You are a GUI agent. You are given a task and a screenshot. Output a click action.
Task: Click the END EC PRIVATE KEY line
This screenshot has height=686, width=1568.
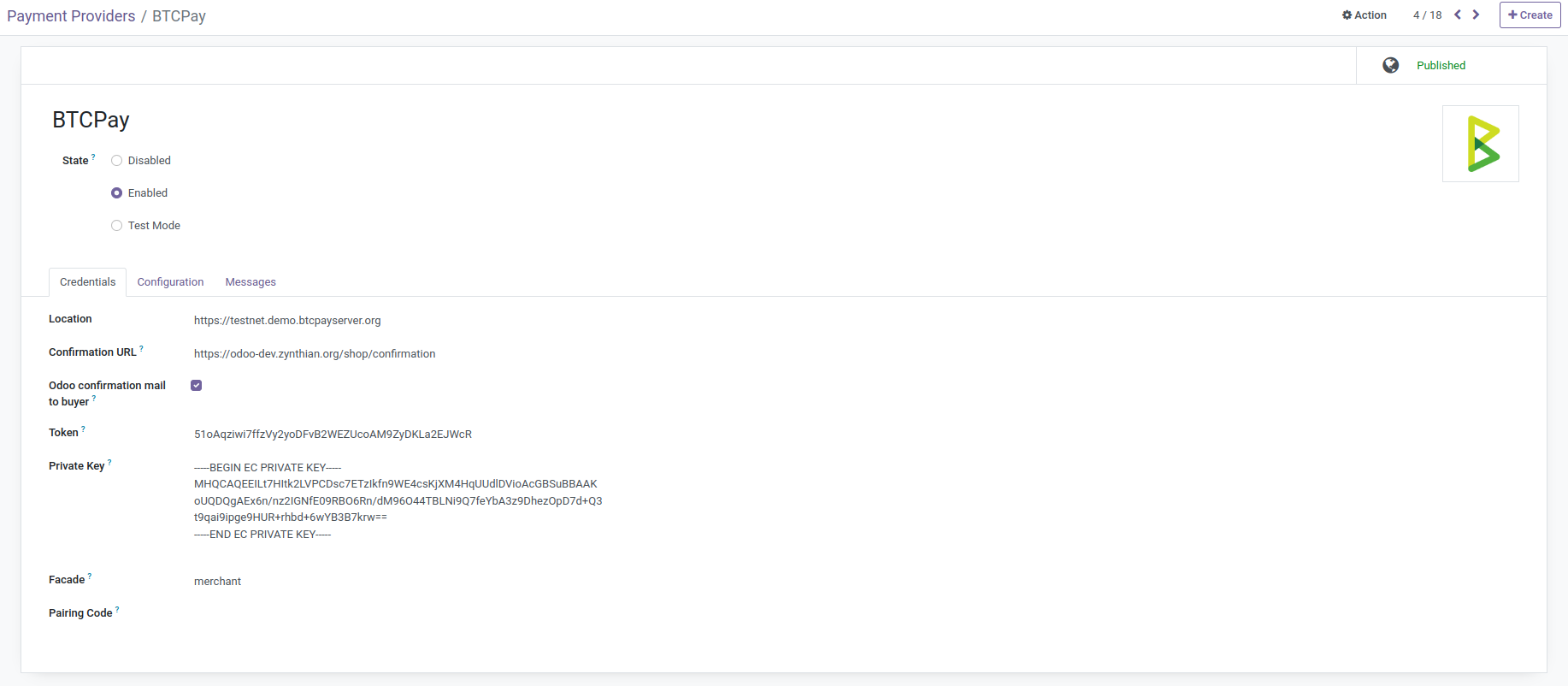[x=262, y=535]
